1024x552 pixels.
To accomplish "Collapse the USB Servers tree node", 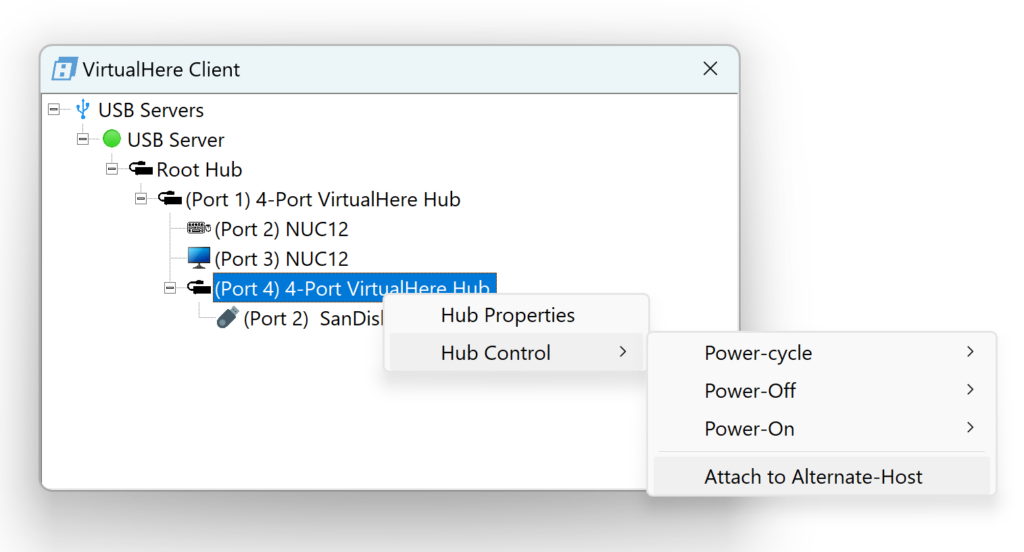I will coord(54,110).
